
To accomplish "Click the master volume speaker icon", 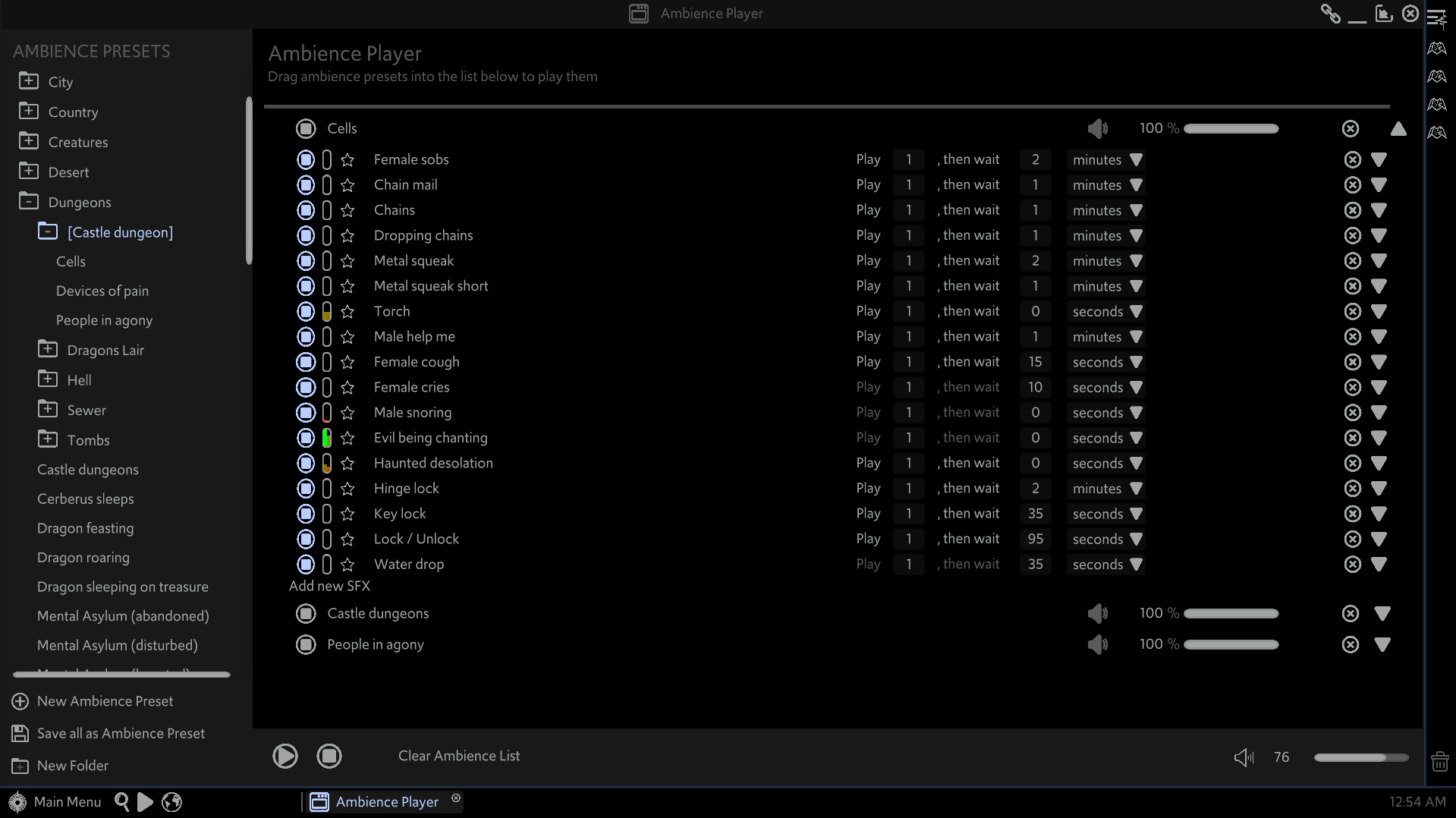I will [1244, 757].
